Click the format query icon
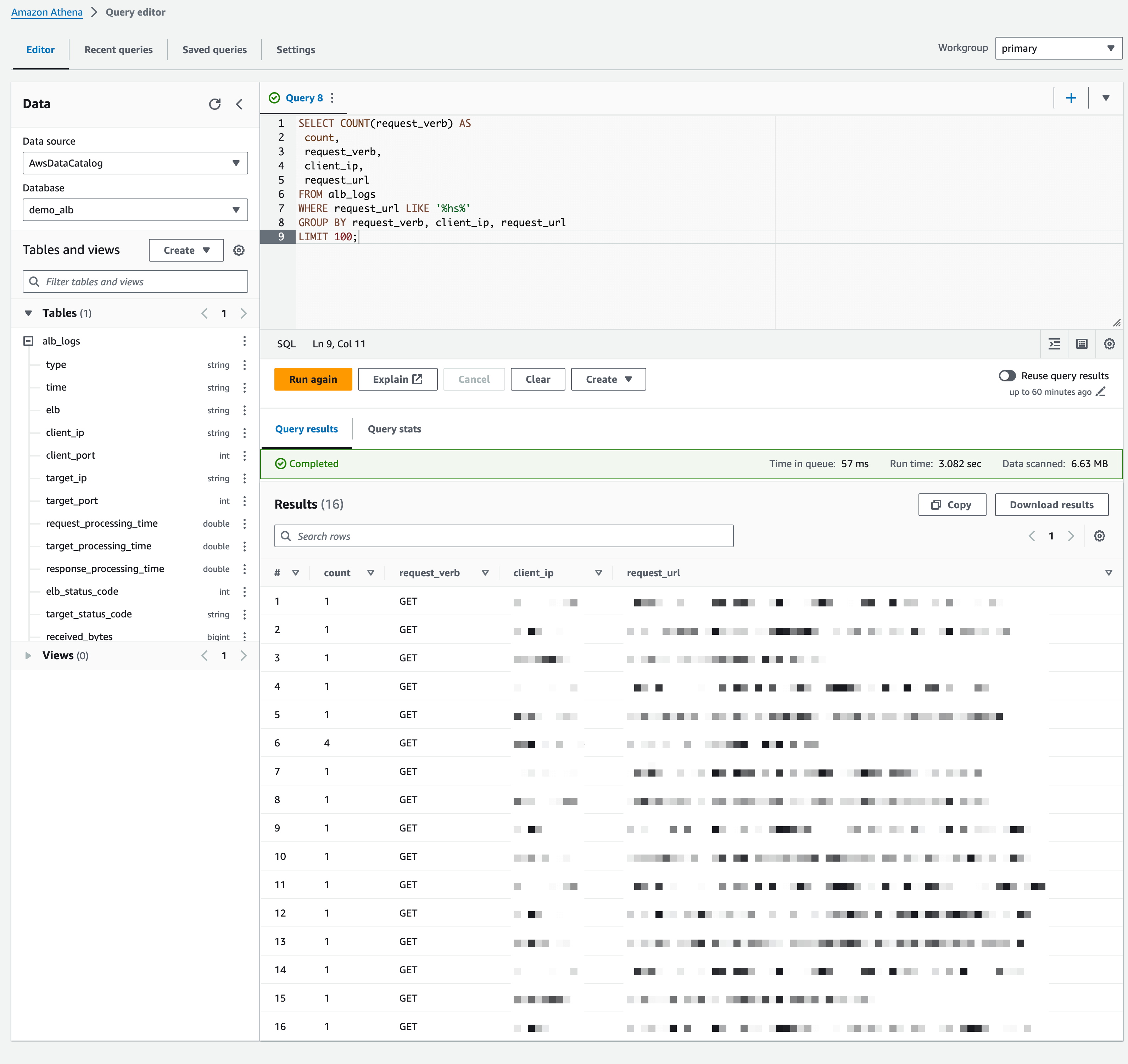1128x1064 pixels. 1054,344
